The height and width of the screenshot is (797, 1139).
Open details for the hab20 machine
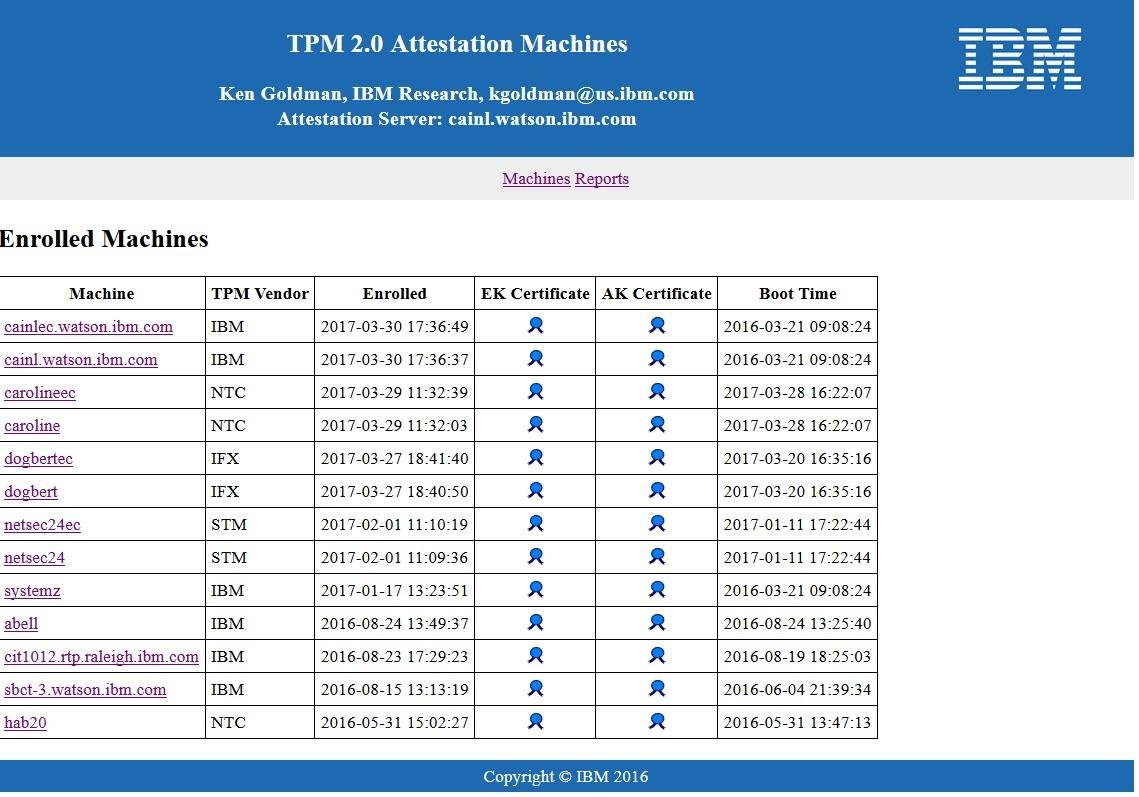coord(24,722)
